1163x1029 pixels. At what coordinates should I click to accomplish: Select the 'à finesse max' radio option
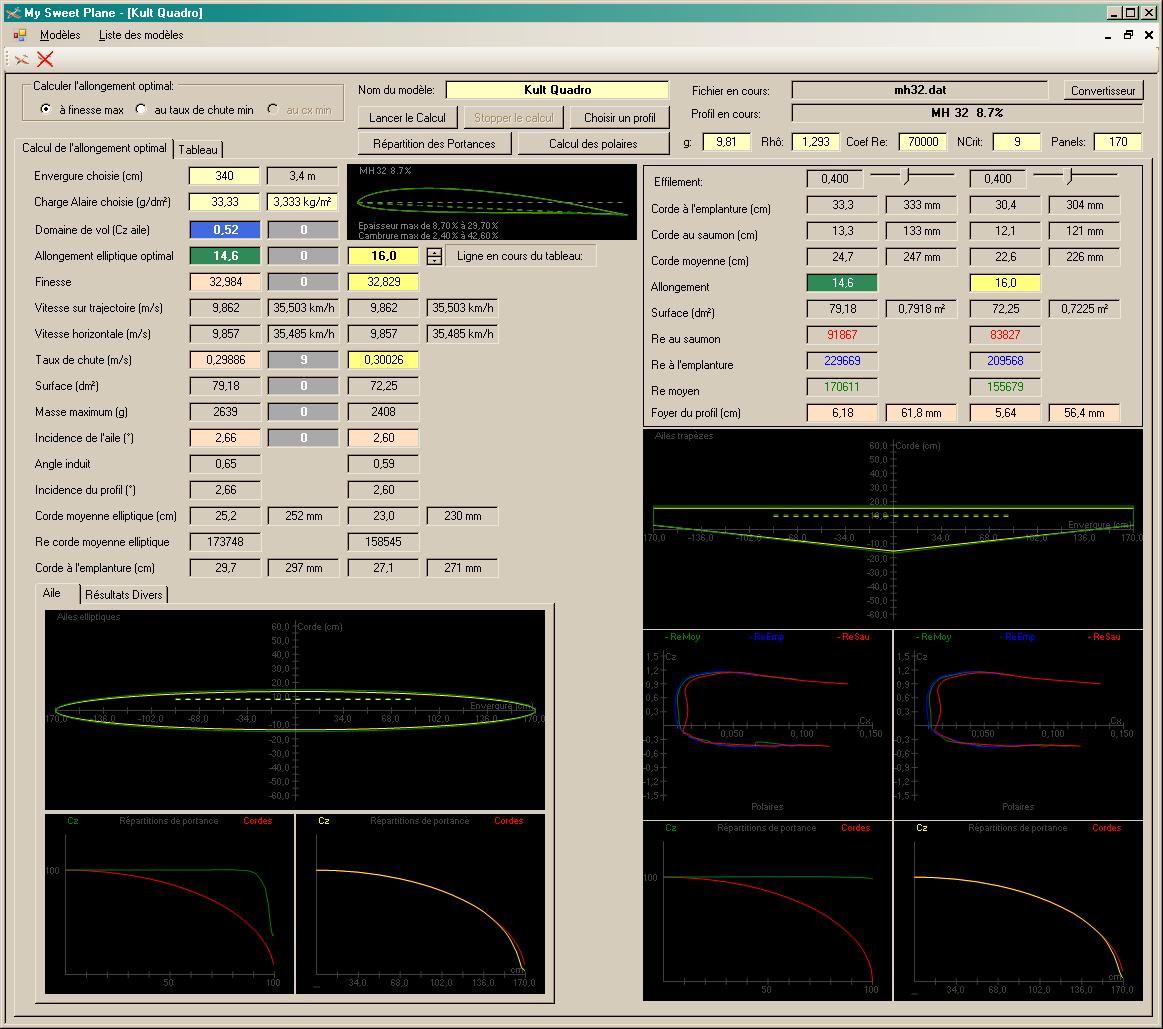click(x=46, y=109)
